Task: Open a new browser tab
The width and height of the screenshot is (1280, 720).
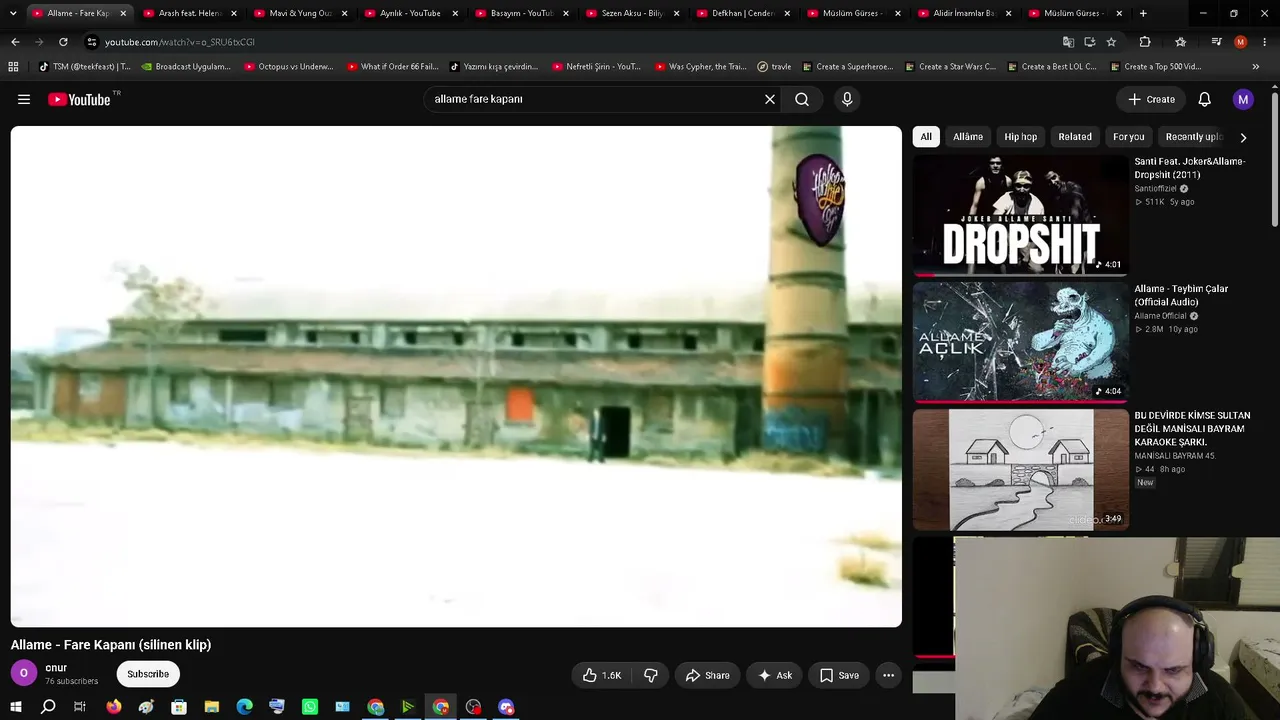Action: [1143, 13]
